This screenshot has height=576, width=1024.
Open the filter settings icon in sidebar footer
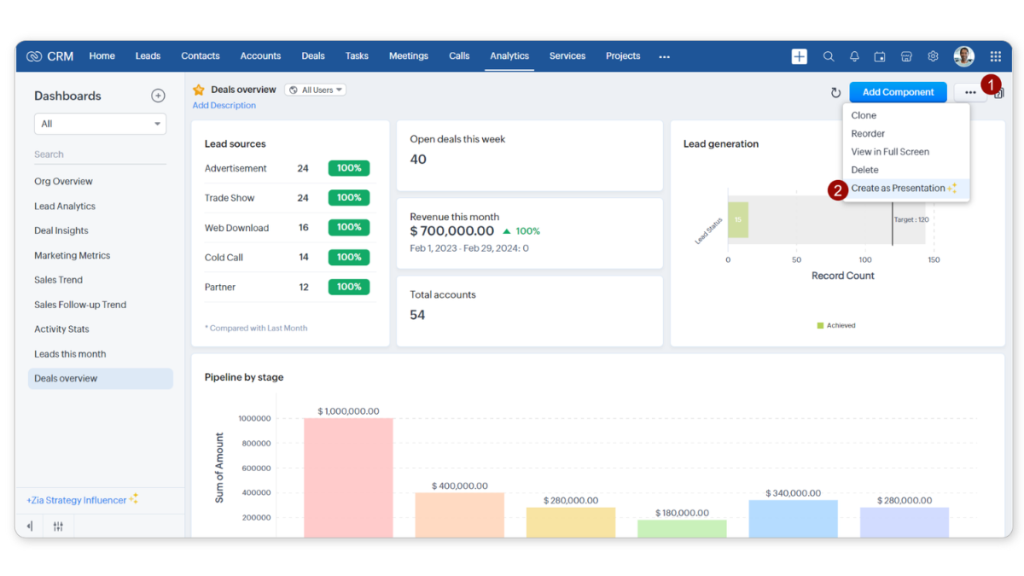58,526
